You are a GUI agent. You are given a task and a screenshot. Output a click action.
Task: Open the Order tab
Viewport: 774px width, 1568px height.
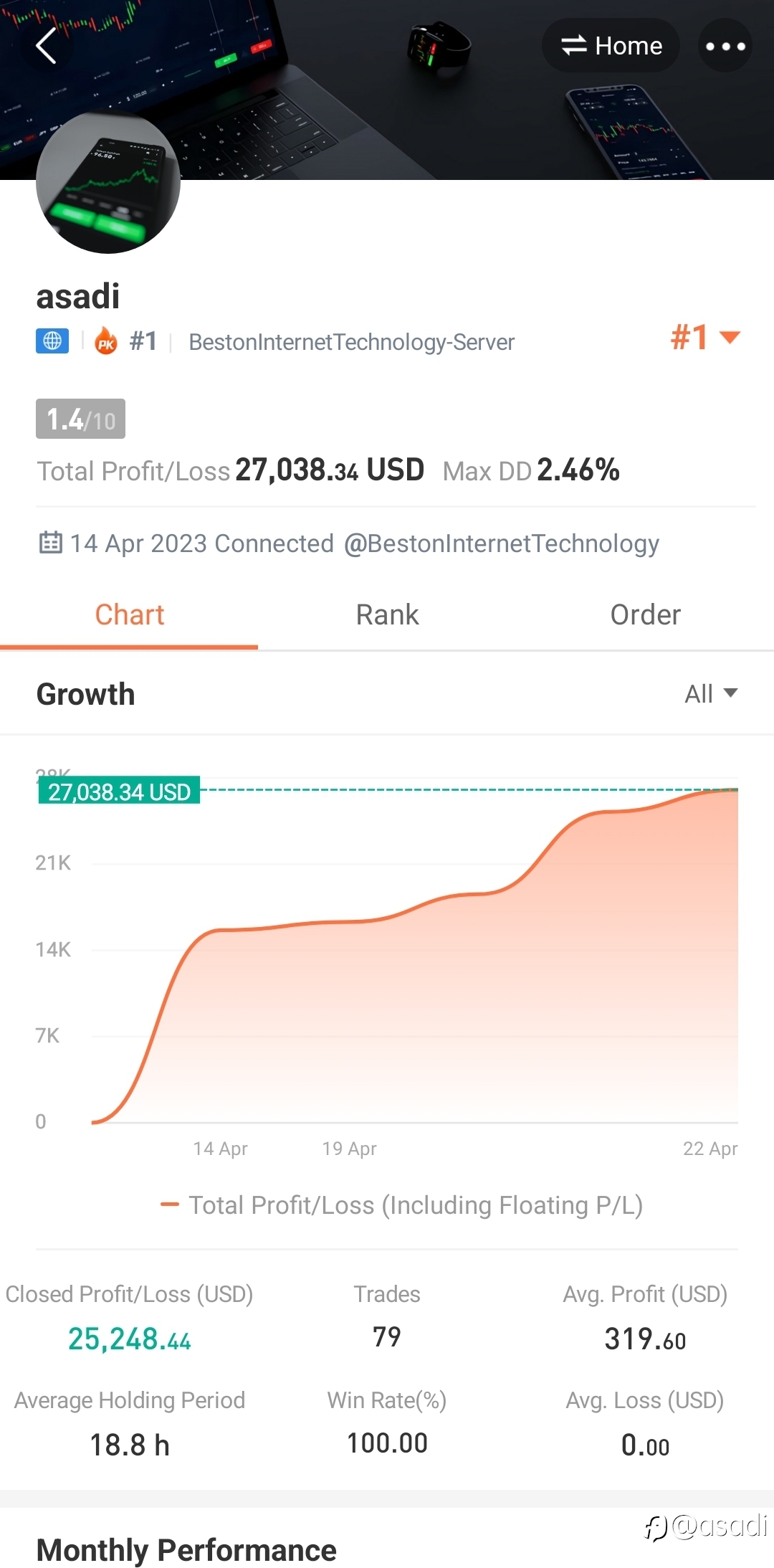645,615
